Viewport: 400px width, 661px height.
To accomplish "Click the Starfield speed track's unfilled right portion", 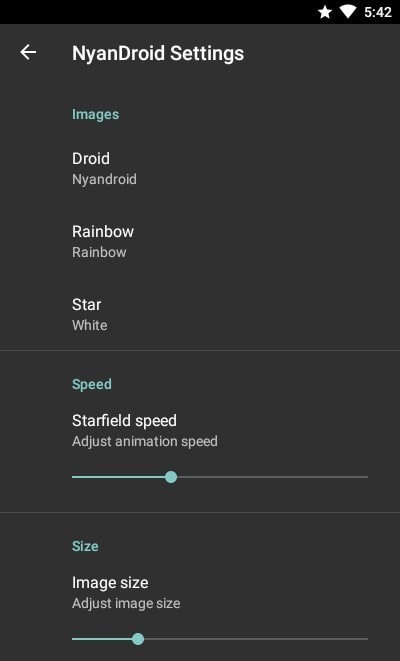I will (x=272, y=477).
